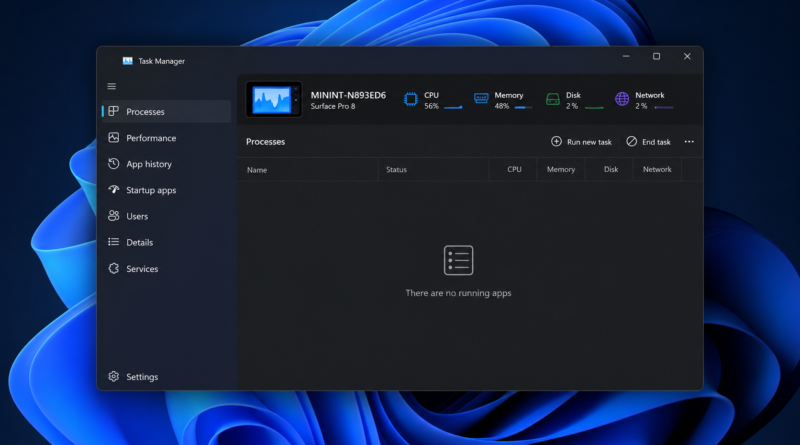
Task: Minimize the Task Manager window
Action: coord(626,56)
